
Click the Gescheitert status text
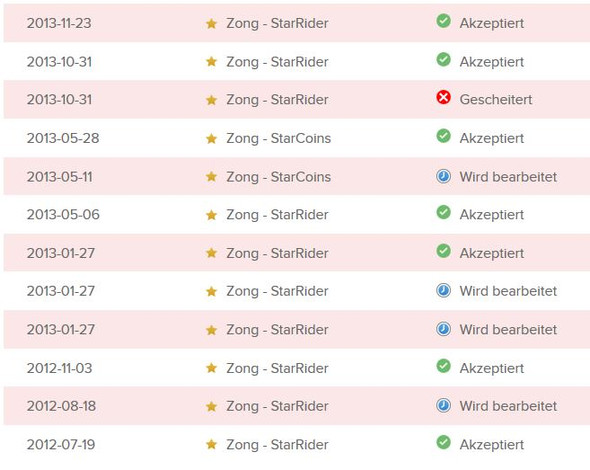point(496,100)
